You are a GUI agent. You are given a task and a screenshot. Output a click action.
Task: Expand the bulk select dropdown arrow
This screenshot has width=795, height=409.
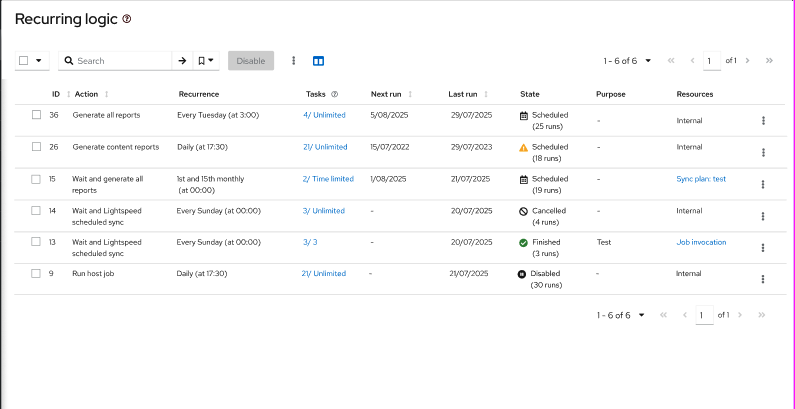(39, 61)
